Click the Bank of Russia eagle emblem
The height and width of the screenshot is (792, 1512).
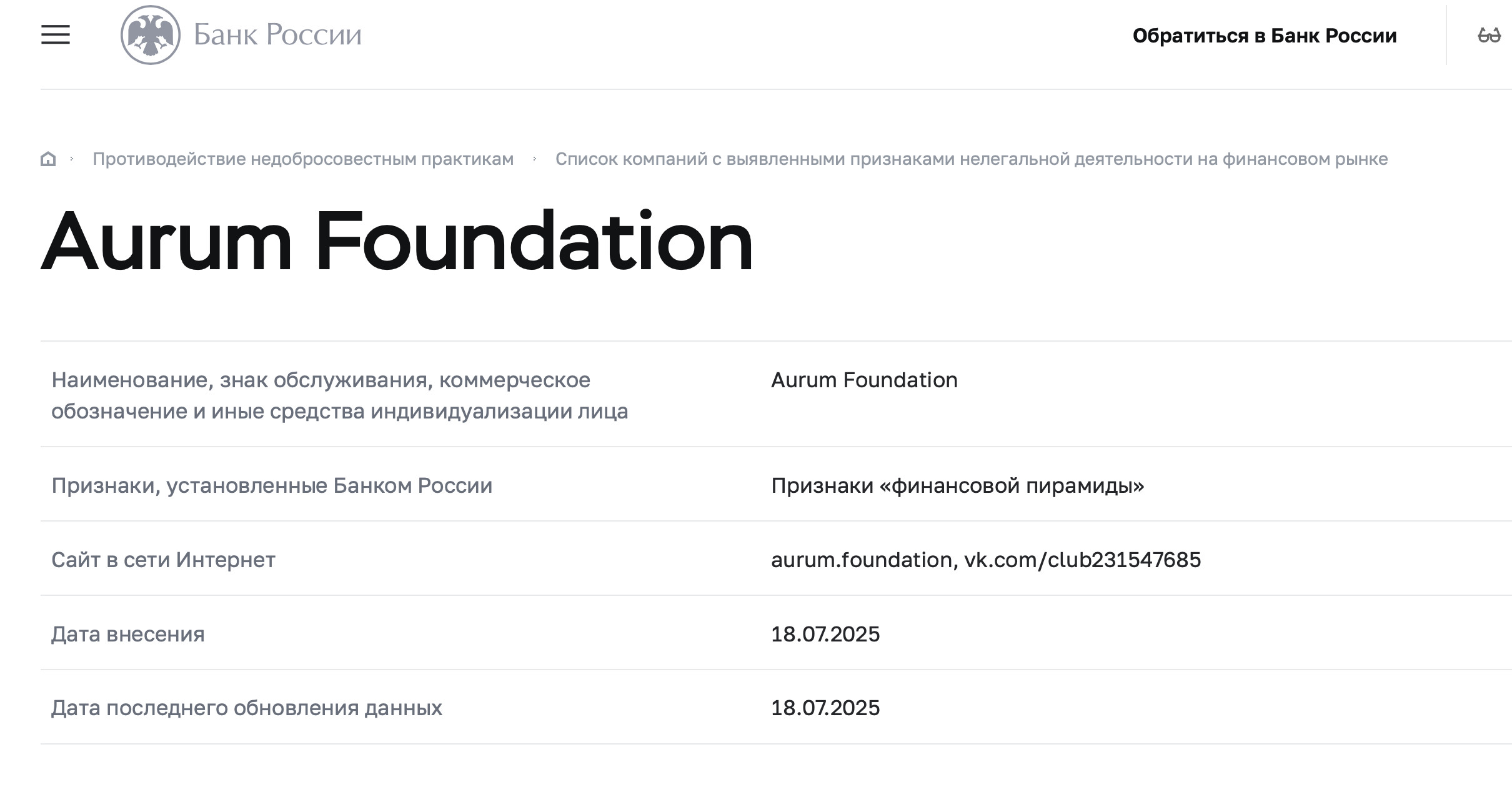pyautogui.click(x=151, y=35)
